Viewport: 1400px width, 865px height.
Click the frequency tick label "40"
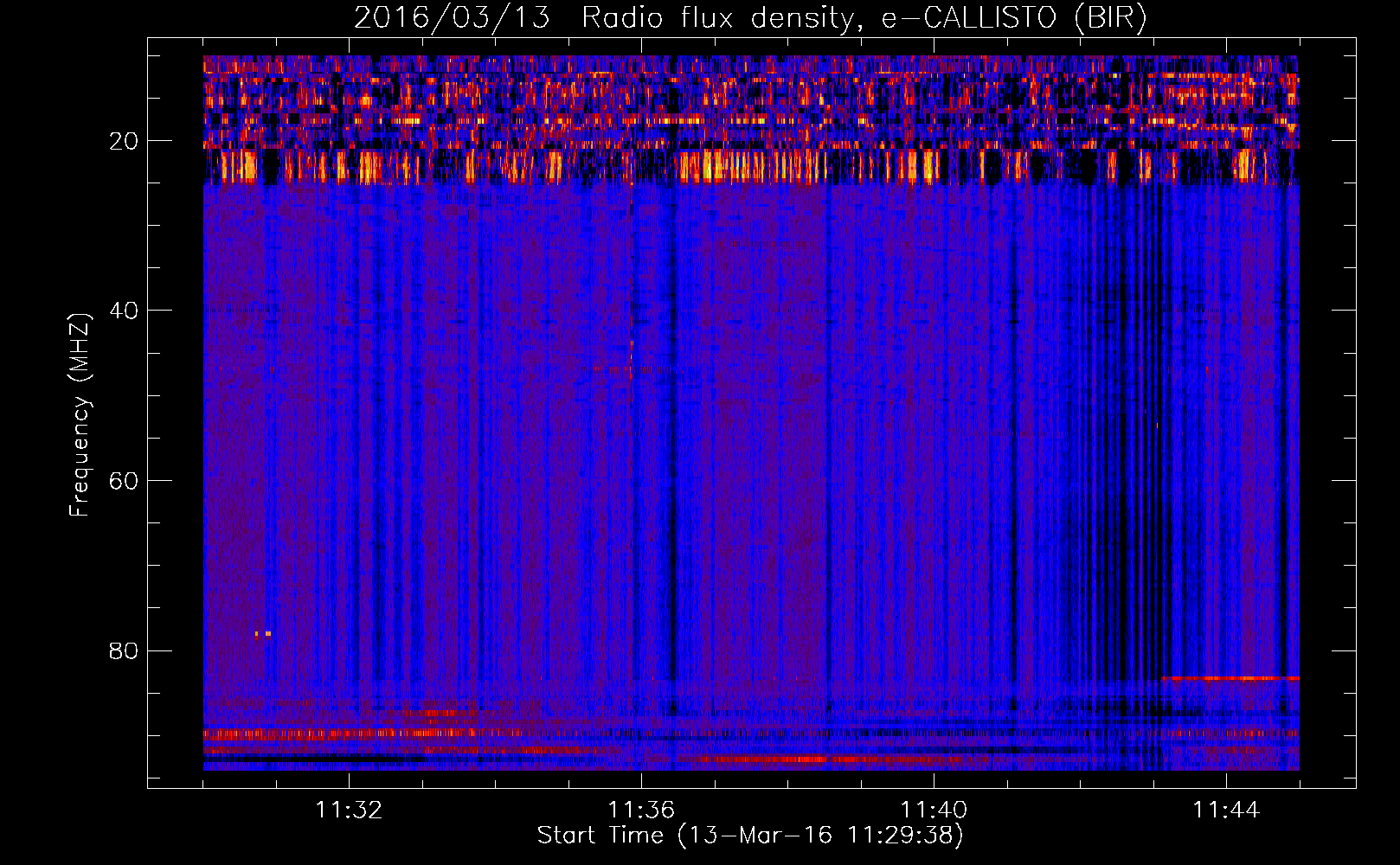pos(125,311)
